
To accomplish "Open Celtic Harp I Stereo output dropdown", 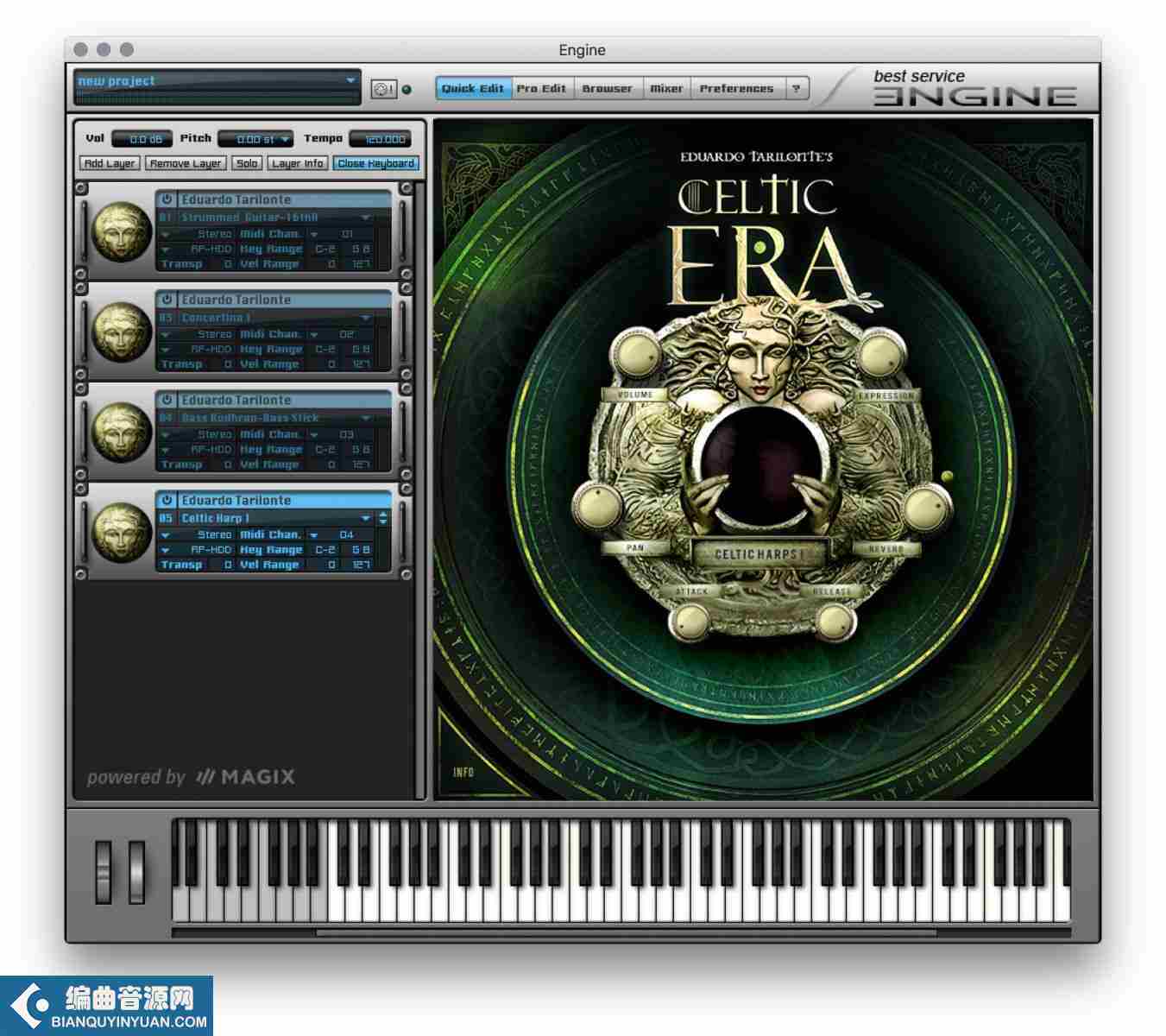I will point(166,534).
